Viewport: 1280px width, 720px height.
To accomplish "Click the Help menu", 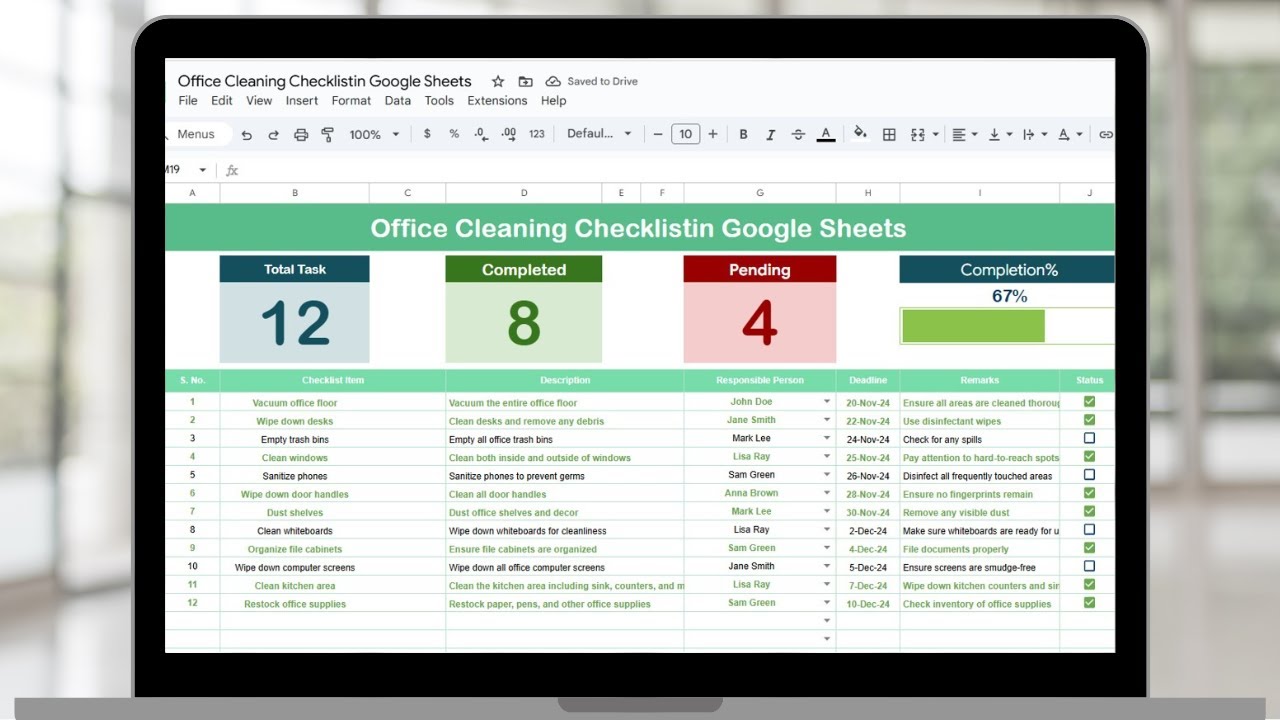I will tap(554, 101).
